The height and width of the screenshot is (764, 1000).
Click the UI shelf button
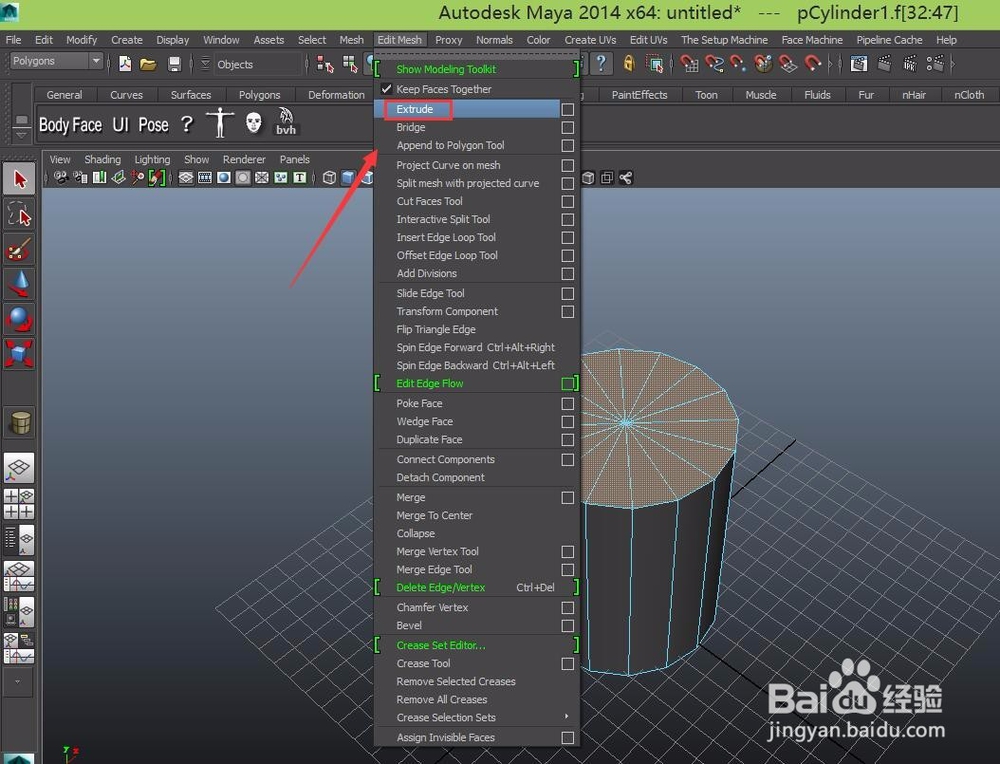[121, 124]
